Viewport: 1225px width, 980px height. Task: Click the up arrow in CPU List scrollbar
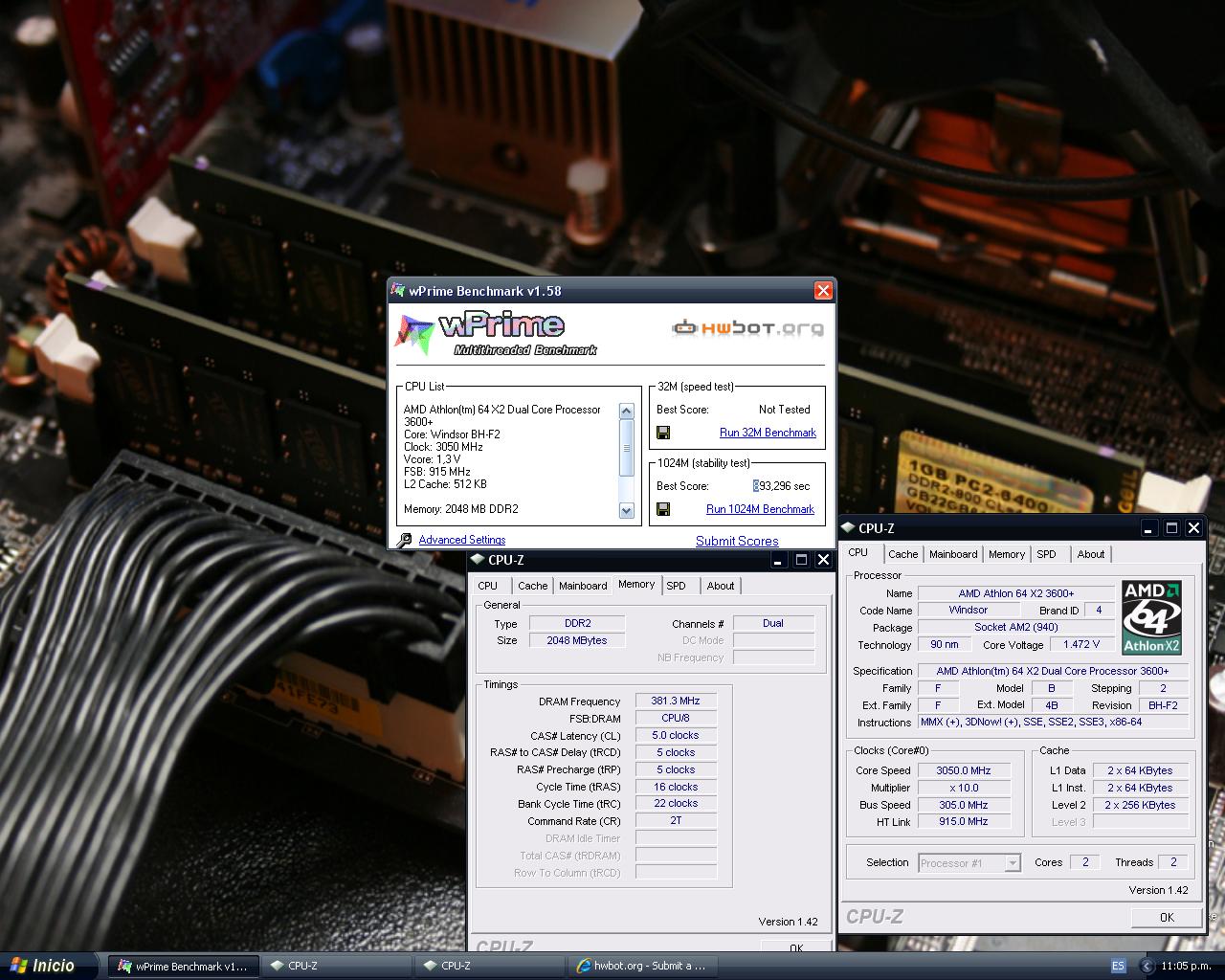click(x=627, y=412)
